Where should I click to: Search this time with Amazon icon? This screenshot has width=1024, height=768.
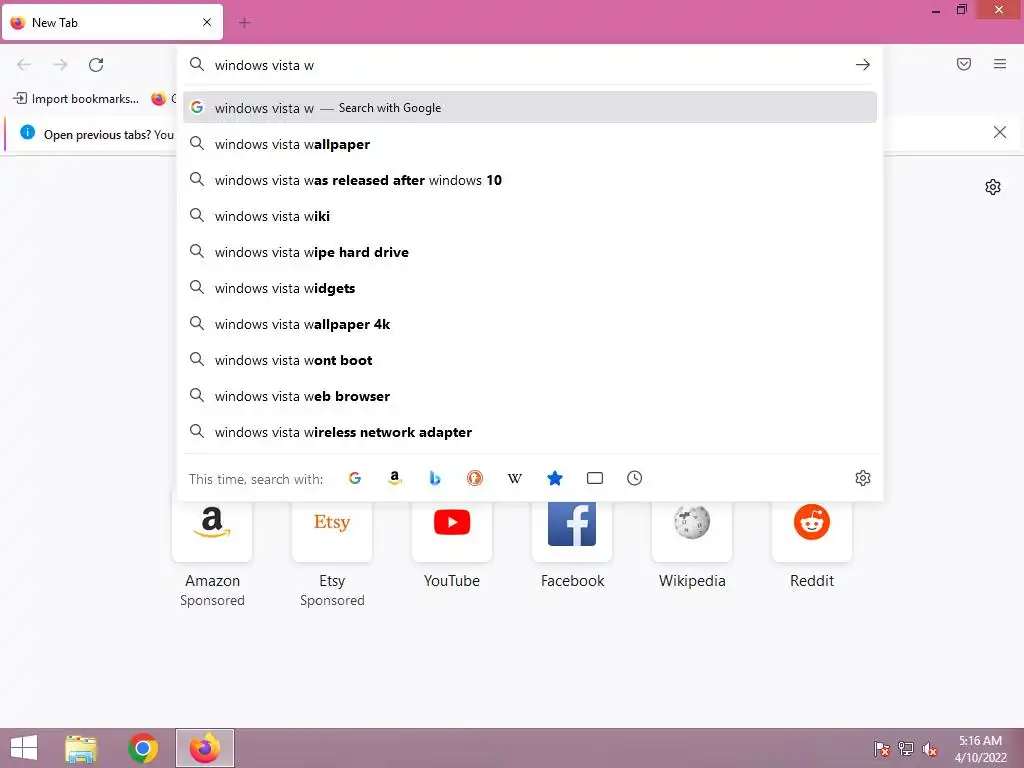[394, 478]
